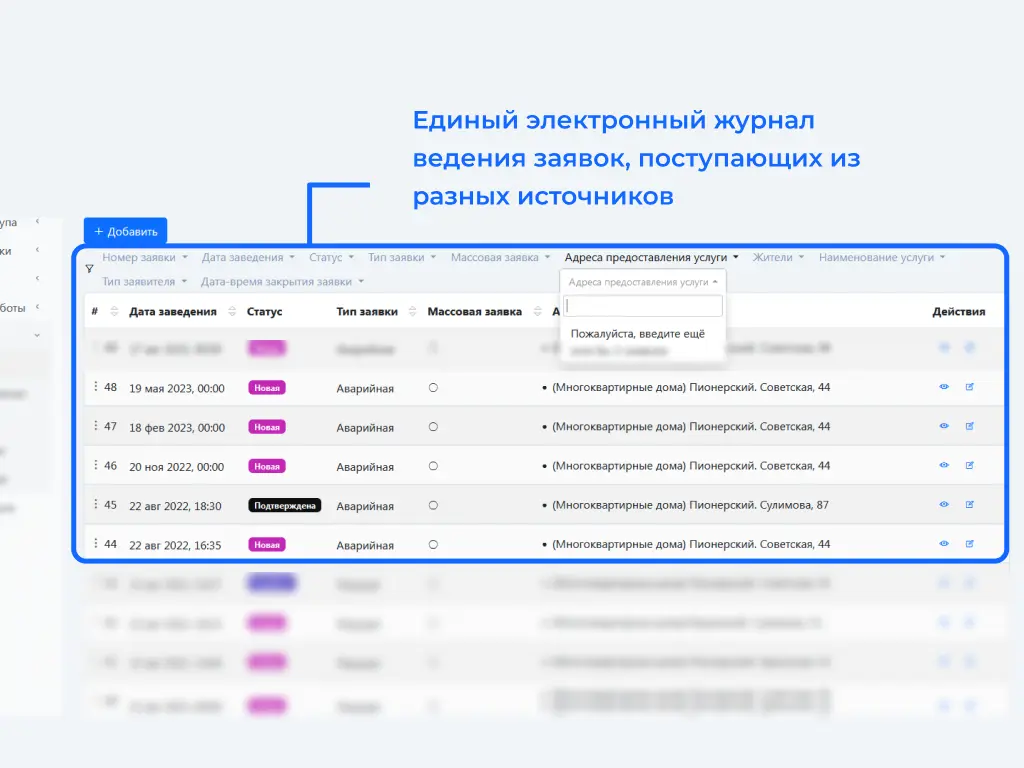Expand the Статус filter dropdown
1024x768 pixels.
click(x=331, y=257)
